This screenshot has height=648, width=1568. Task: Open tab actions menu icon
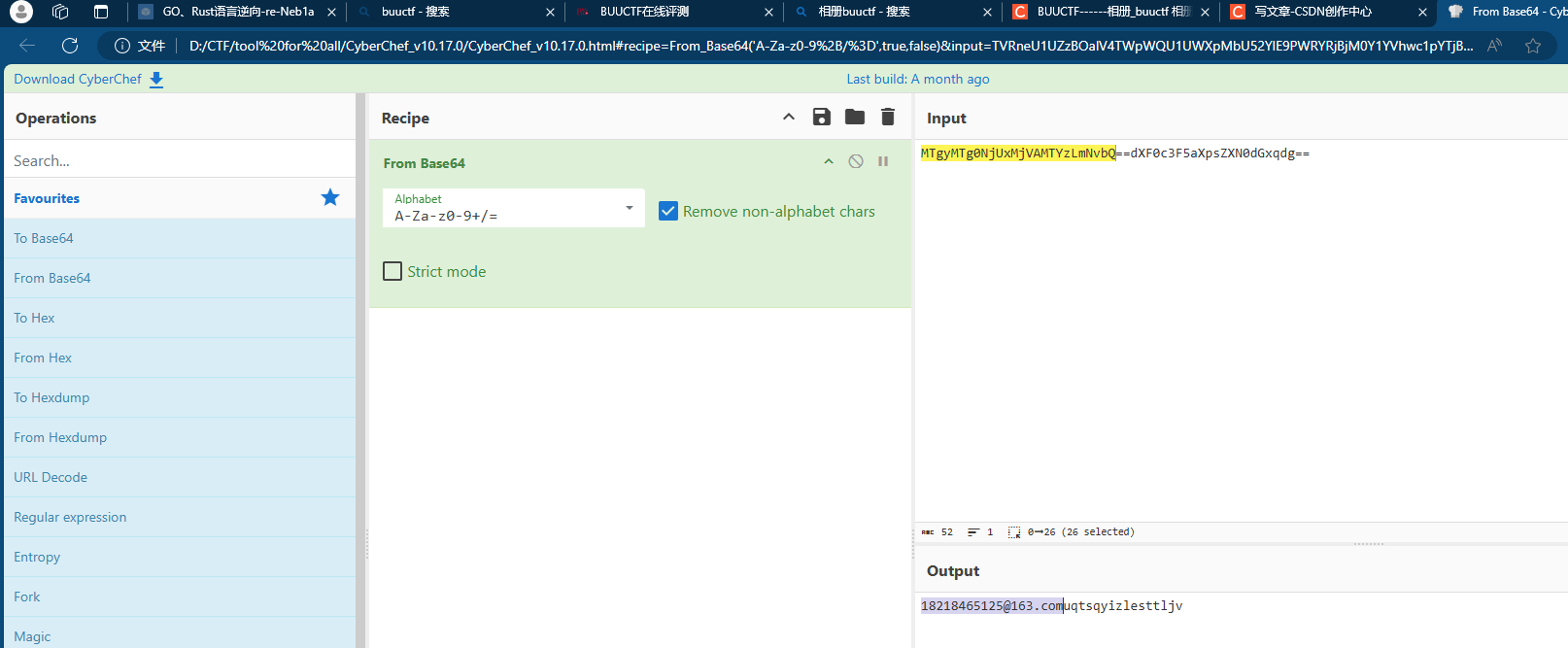[101, 12]
